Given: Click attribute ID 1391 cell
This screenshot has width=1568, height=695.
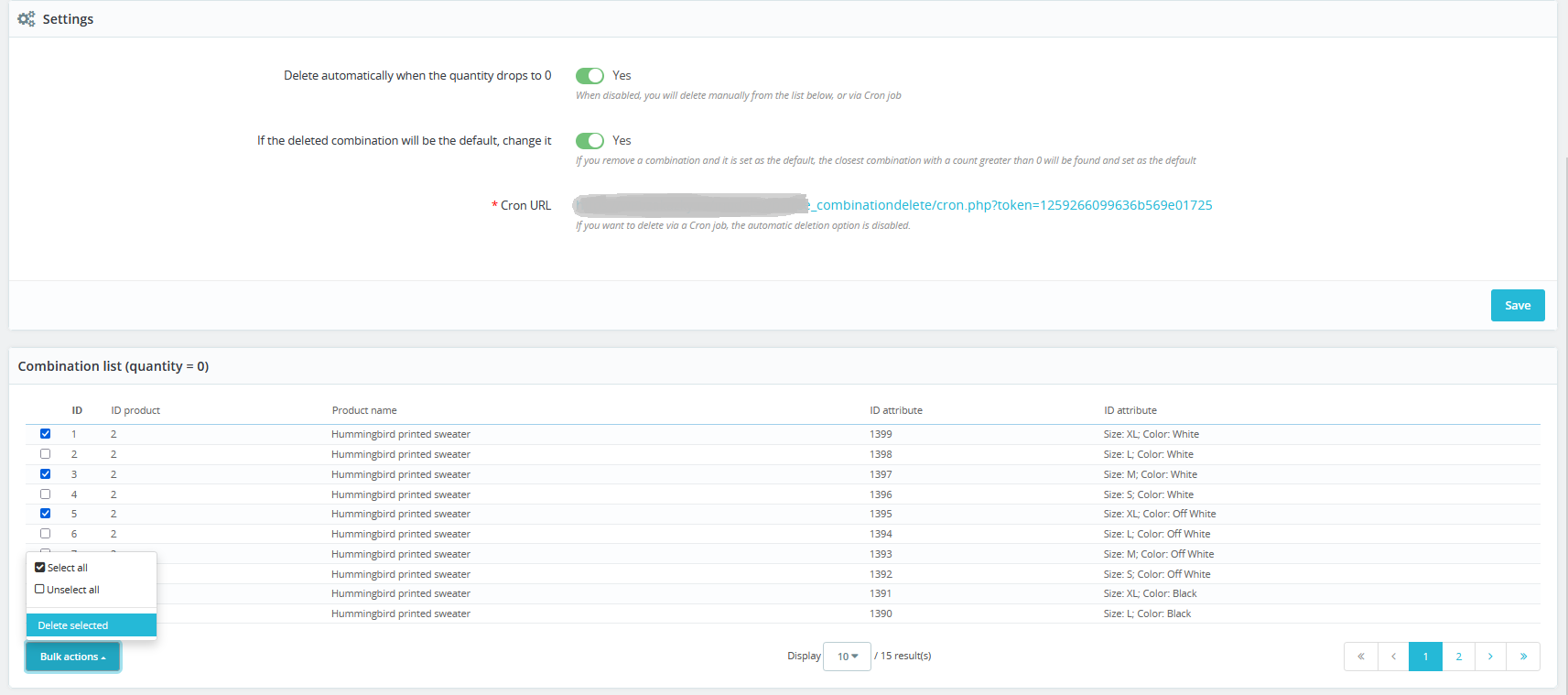Looking at the screenshot, I should pos(881,593).
